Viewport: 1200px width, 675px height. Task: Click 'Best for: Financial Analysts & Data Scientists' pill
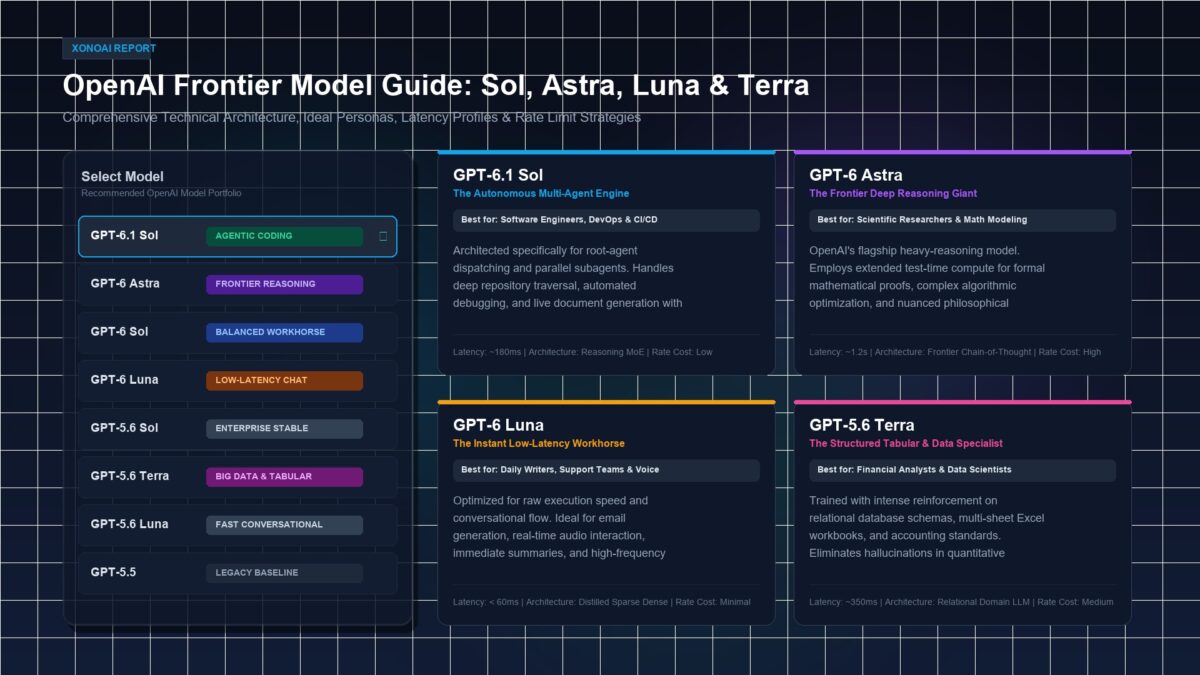pyautogui.click(x=962, y=470)
